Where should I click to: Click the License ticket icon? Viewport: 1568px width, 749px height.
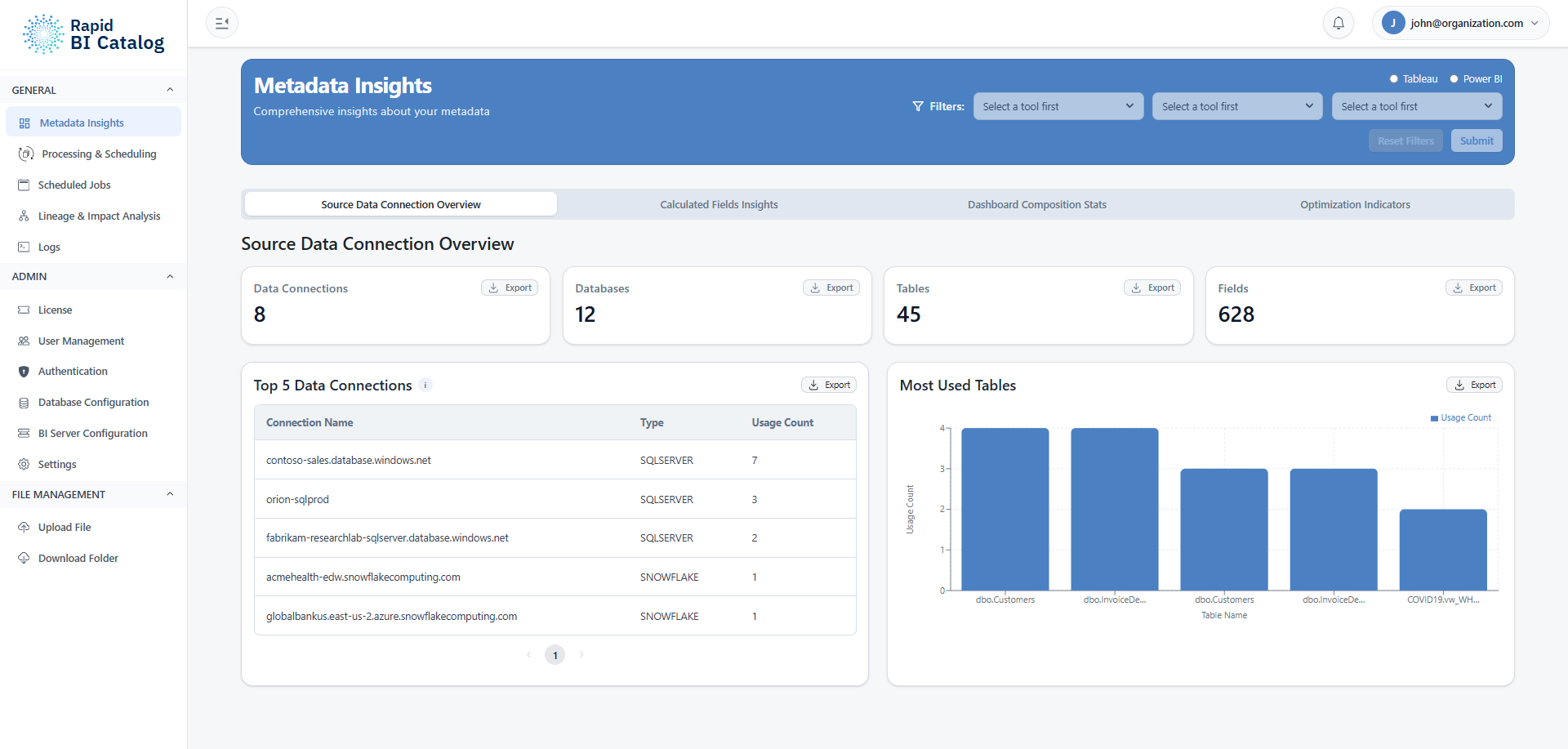[24, 310]
